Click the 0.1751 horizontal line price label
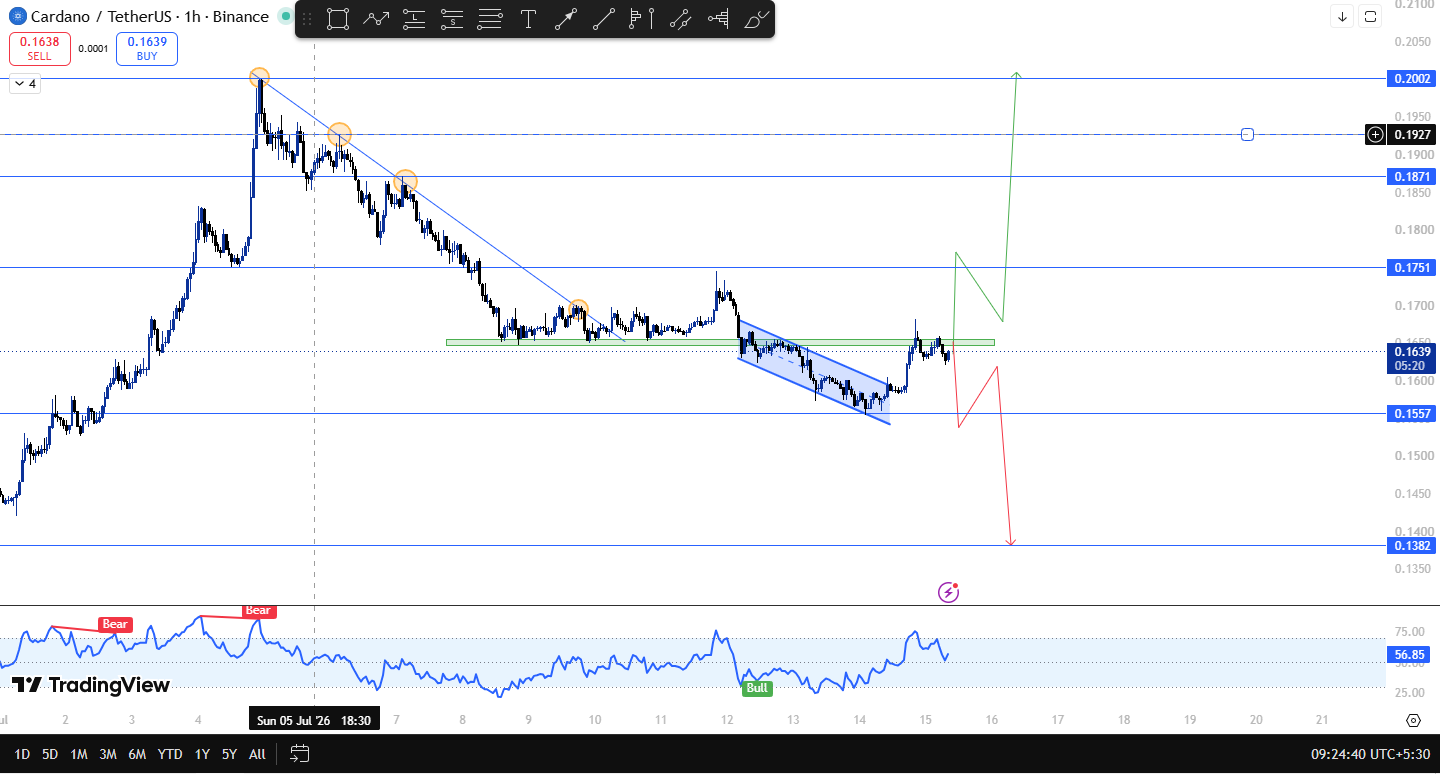The height and width of the screenshot is (774, 1440). coord(1411,267)
